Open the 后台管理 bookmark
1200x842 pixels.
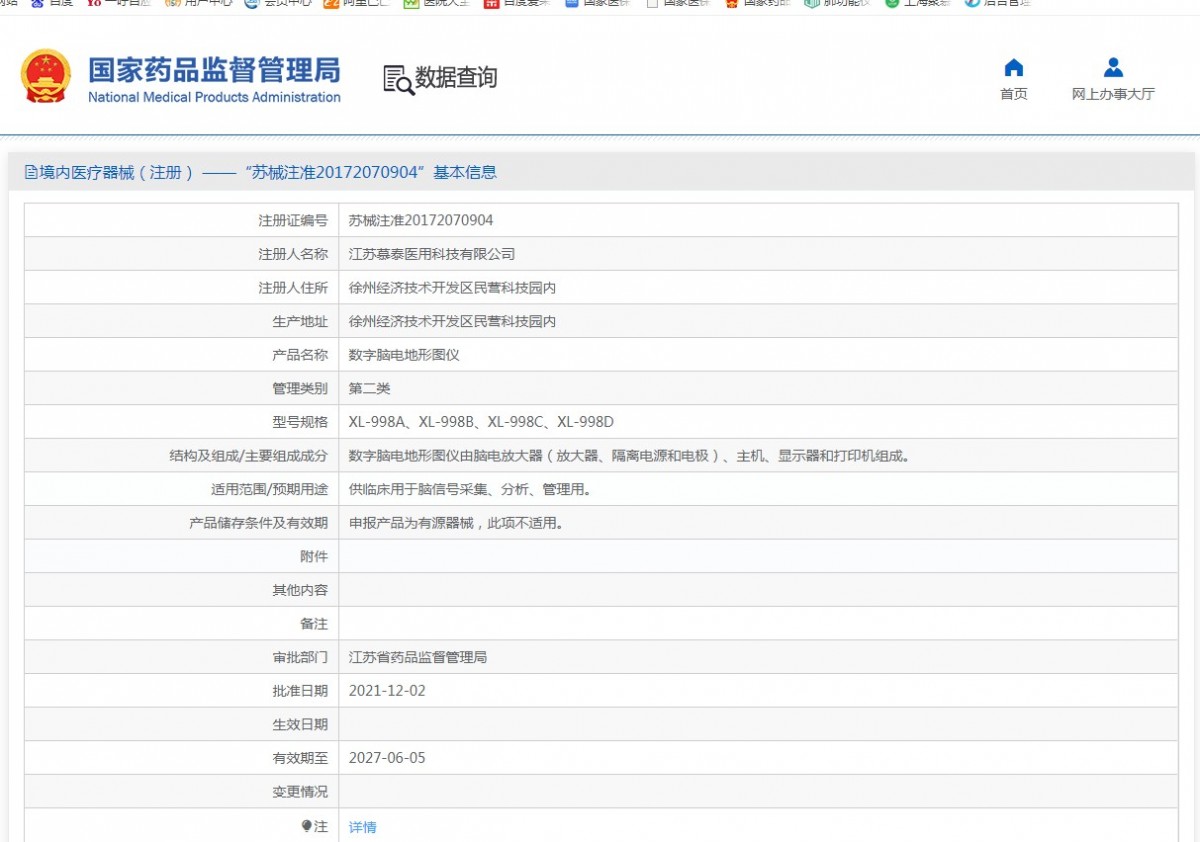(997, 3)
